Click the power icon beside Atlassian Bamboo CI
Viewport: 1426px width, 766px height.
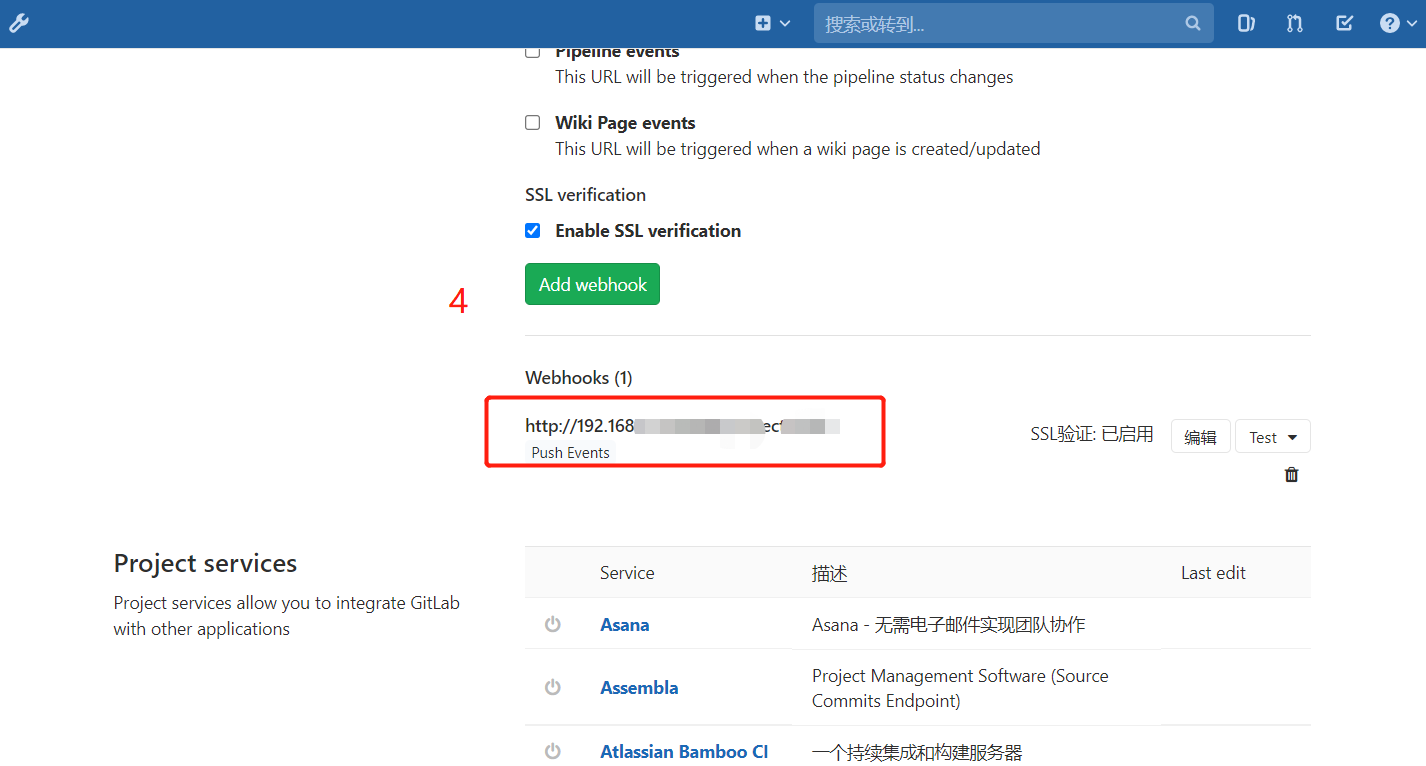[x=552, y=751]
